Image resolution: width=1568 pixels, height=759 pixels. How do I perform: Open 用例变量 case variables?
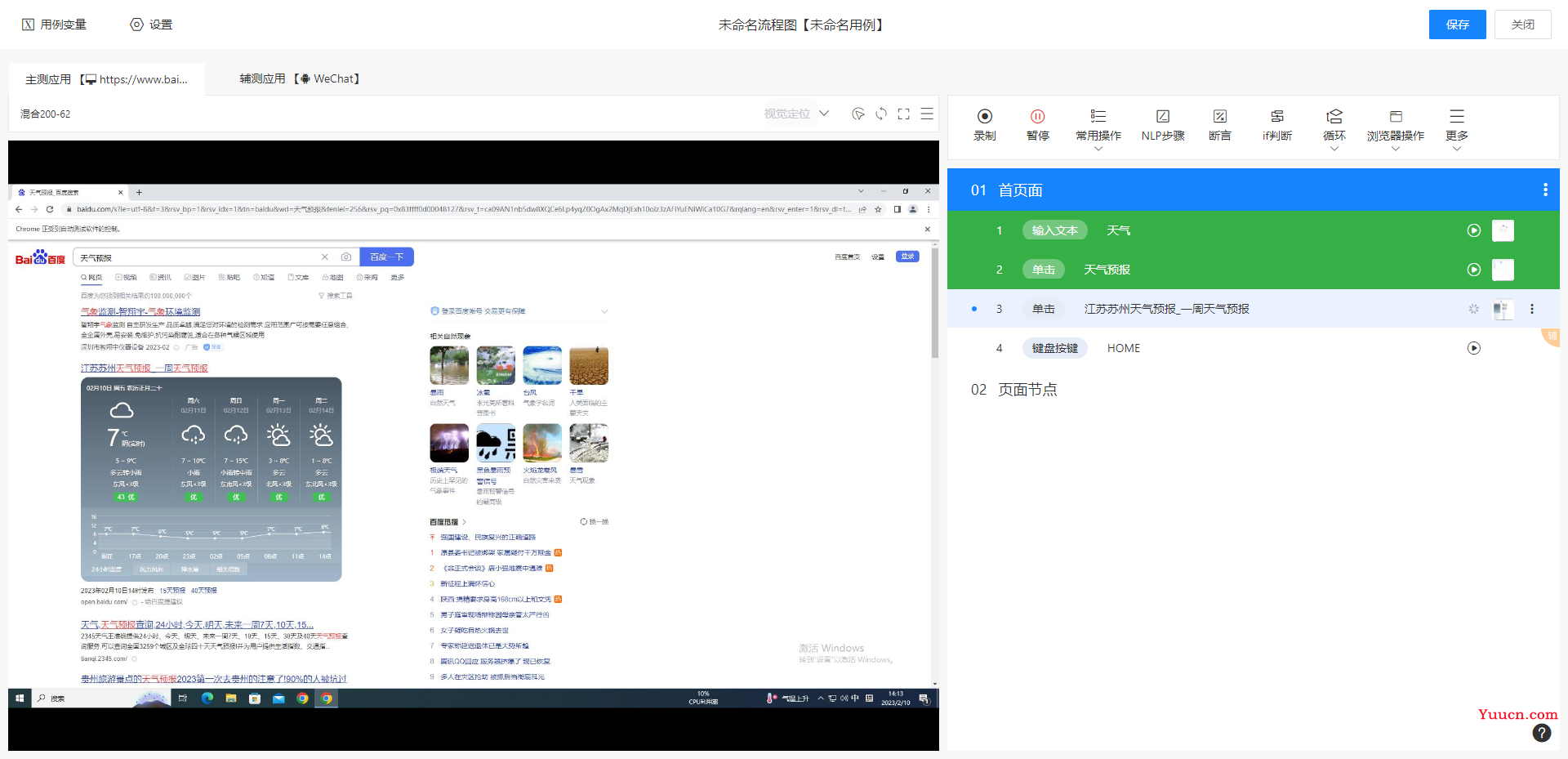54,25
